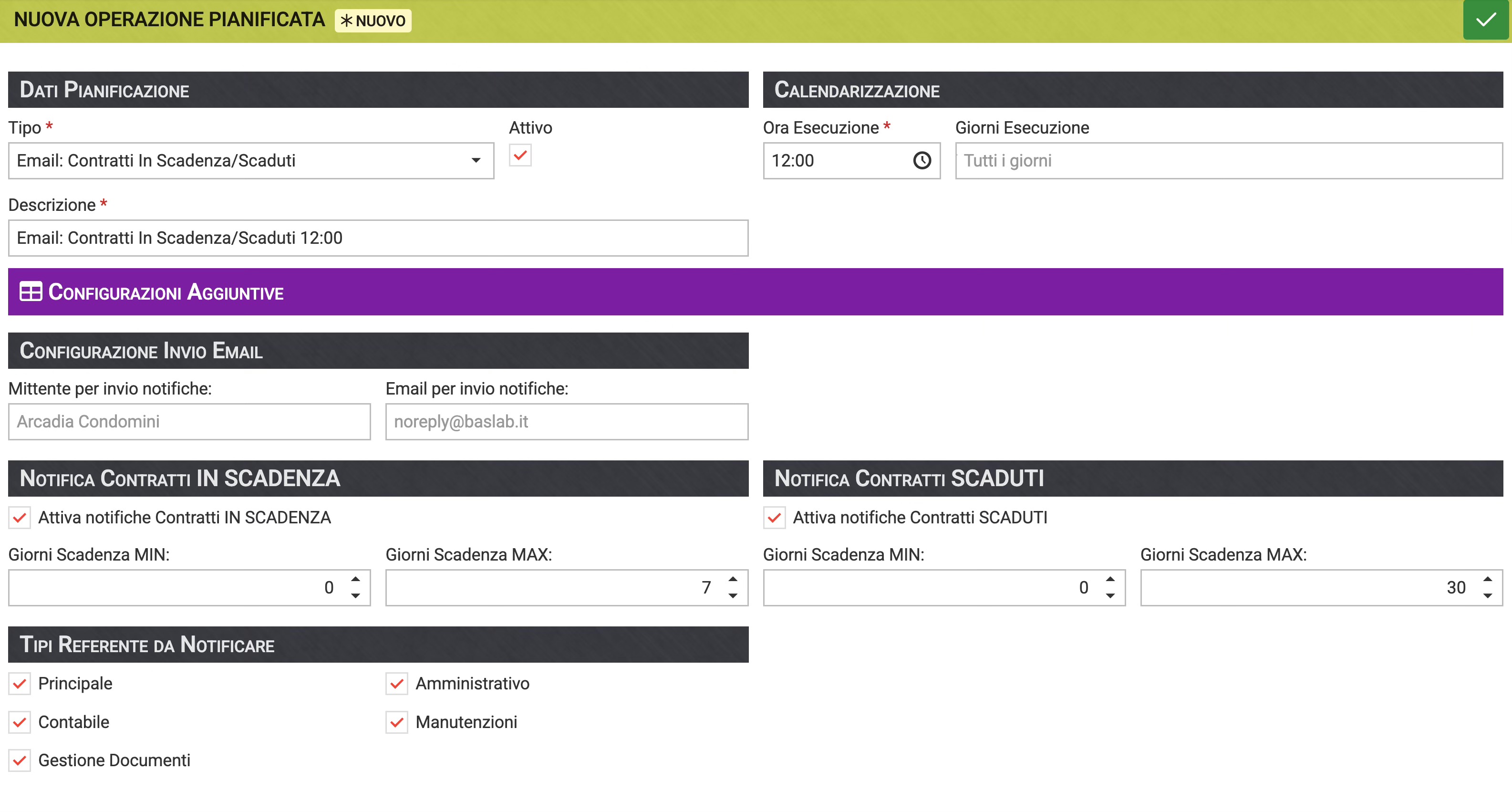
Task: Uncheck the Gestione Documenti referente type
Action: click(x=20, y=760)
